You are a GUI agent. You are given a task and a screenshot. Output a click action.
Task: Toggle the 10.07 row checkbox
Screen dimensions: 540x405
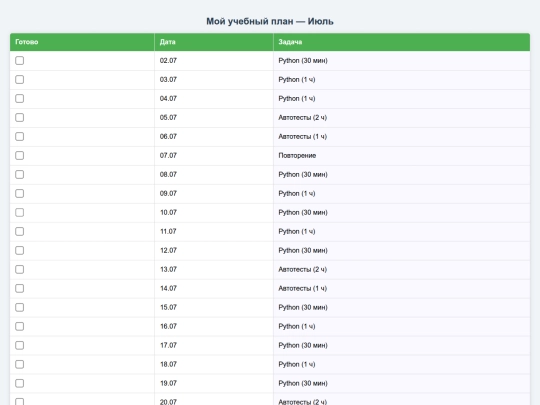click(20, 212)
